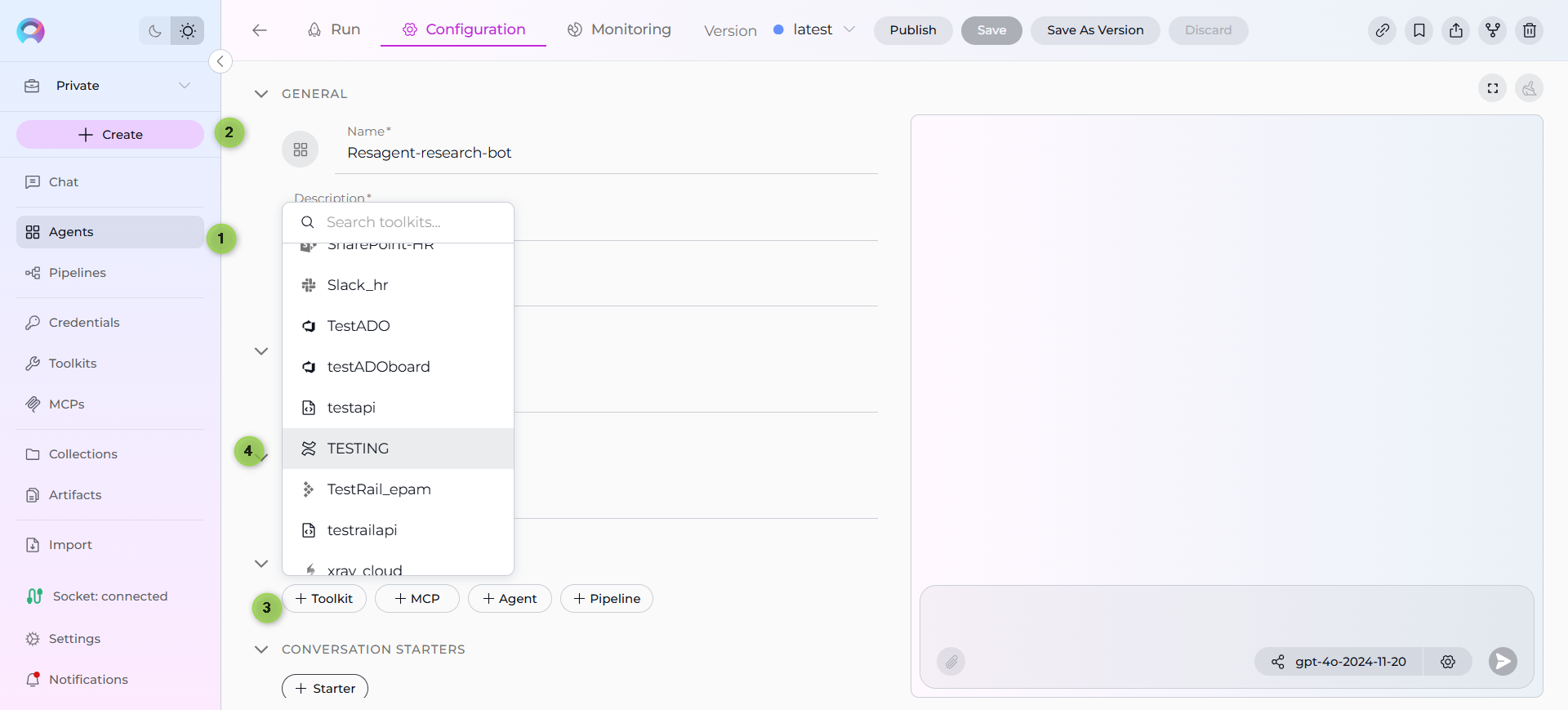Switch to dark mode with moon toggle
1568x710 pixels.
pos(155,31)
